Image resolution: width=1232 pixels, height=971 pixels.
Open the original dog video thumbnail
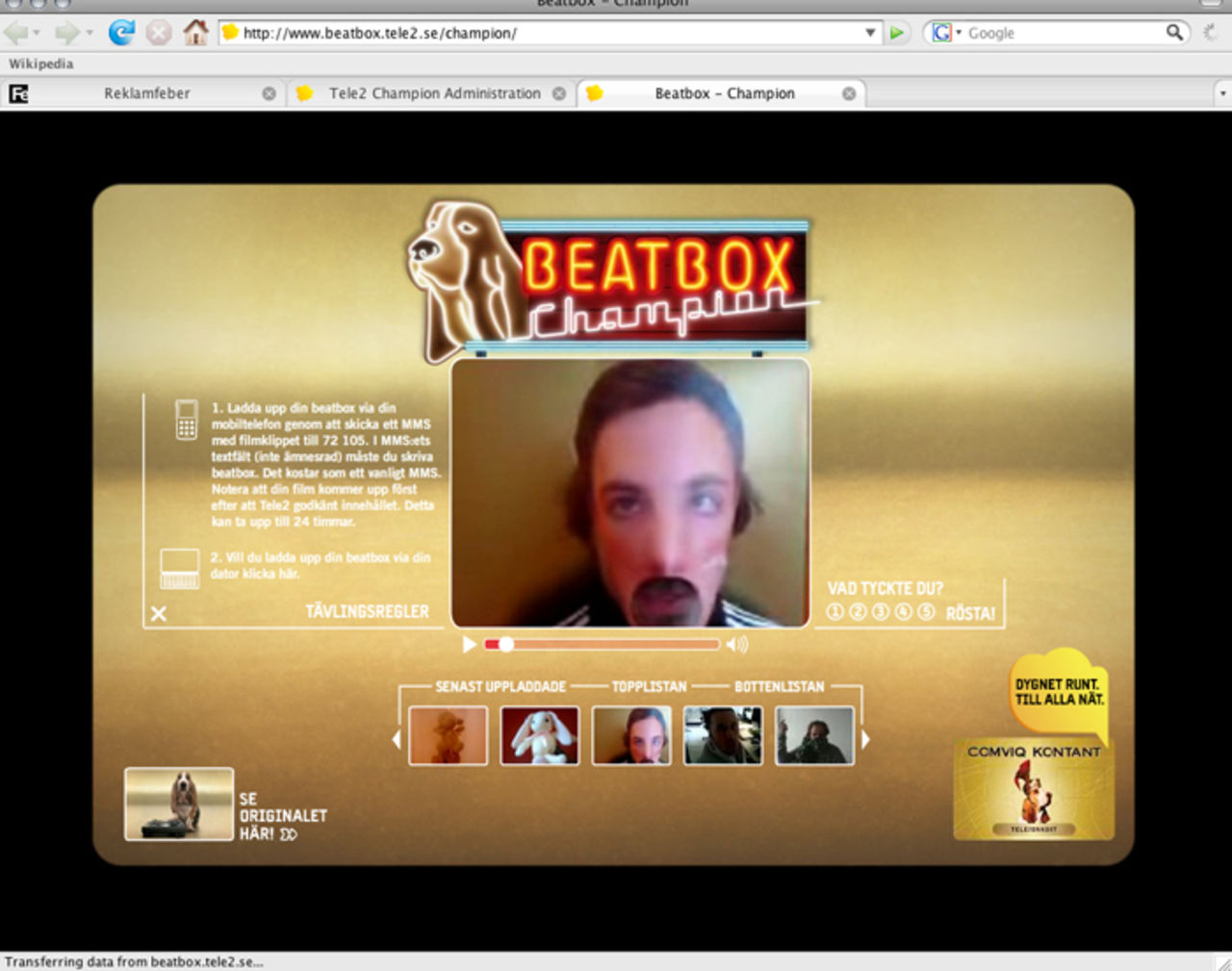179,804
